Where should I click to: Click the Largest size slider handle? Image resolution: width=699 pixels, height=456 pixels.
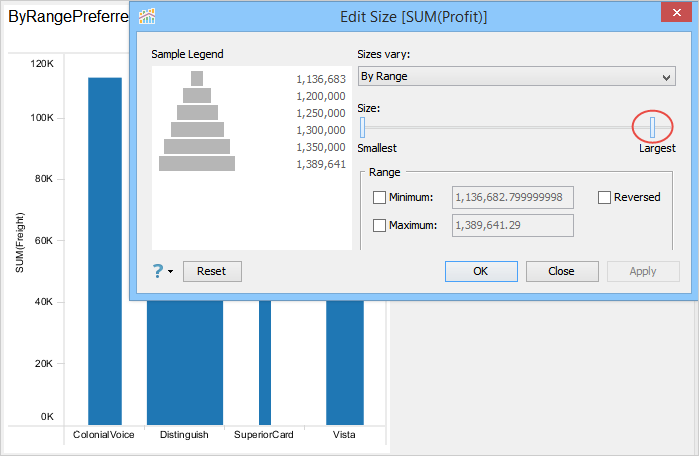point(652,127)
